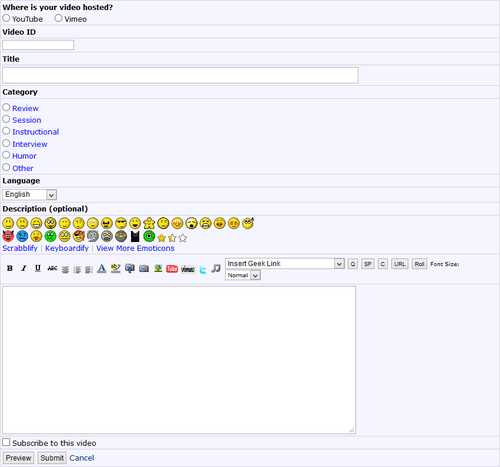Screen dimensions: 500x467
Task: Click the Submit button
Action: tap(52, 458)
